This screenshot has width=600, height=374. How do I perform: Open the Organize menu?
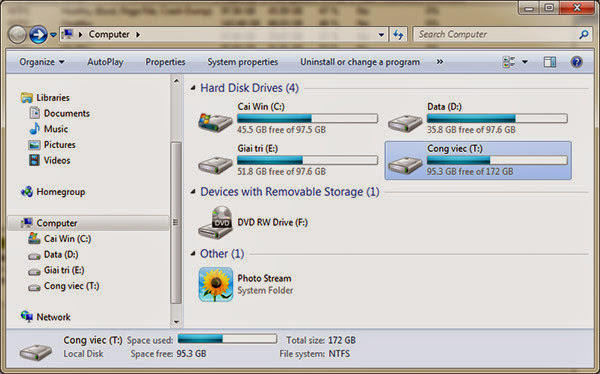coord(42,62)
